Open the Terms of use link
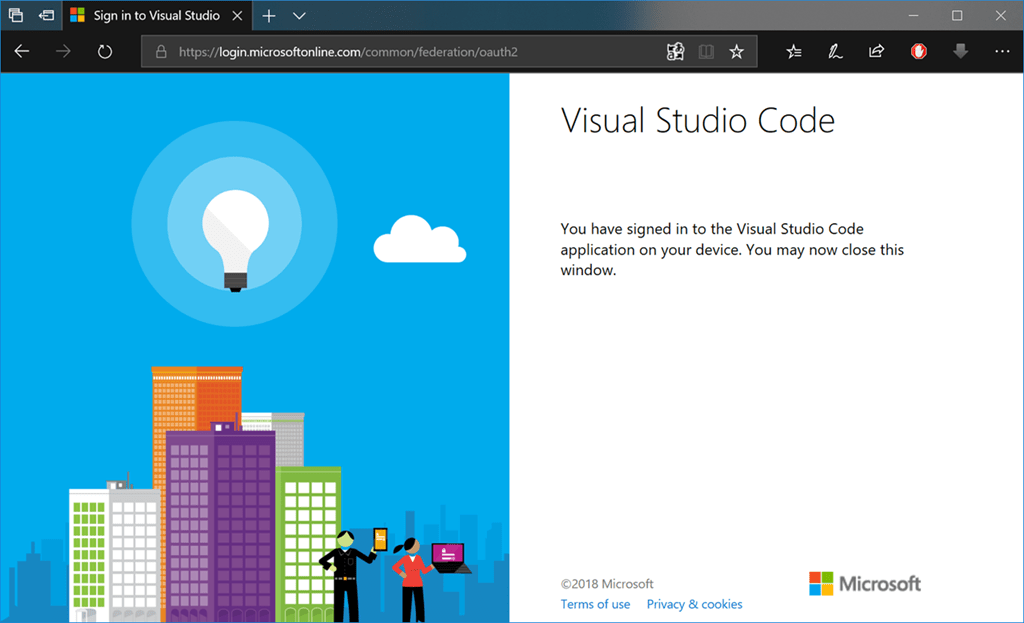 point(595,604)
